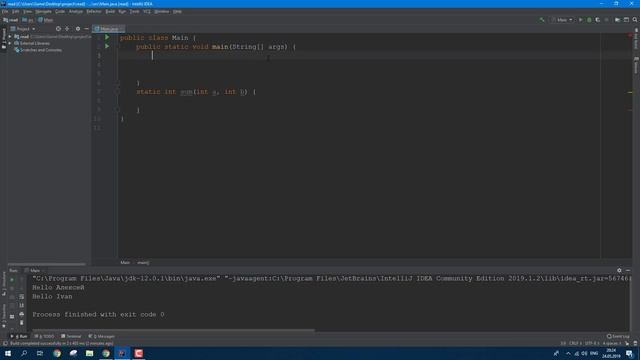
Task: Click 'Process finished with exit code 0' text
Action: click(98, 314)
